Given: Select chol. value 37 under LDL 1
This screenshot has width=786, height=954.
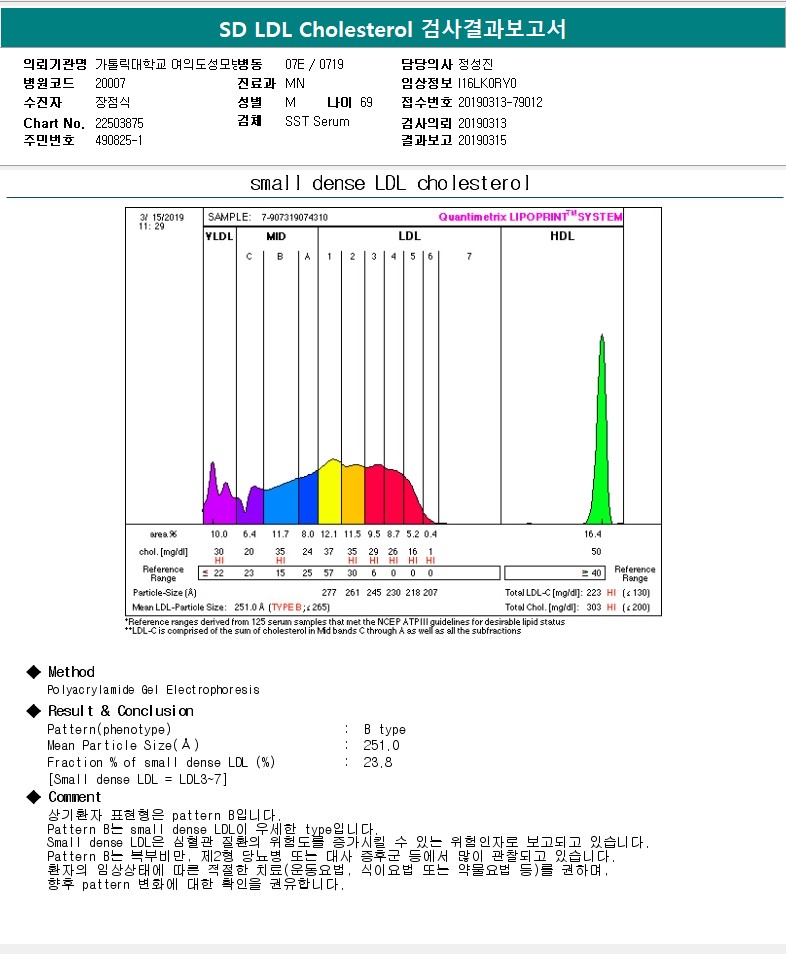Looking at the screenshot, I should pyautogui.click(x=329, y=552).
